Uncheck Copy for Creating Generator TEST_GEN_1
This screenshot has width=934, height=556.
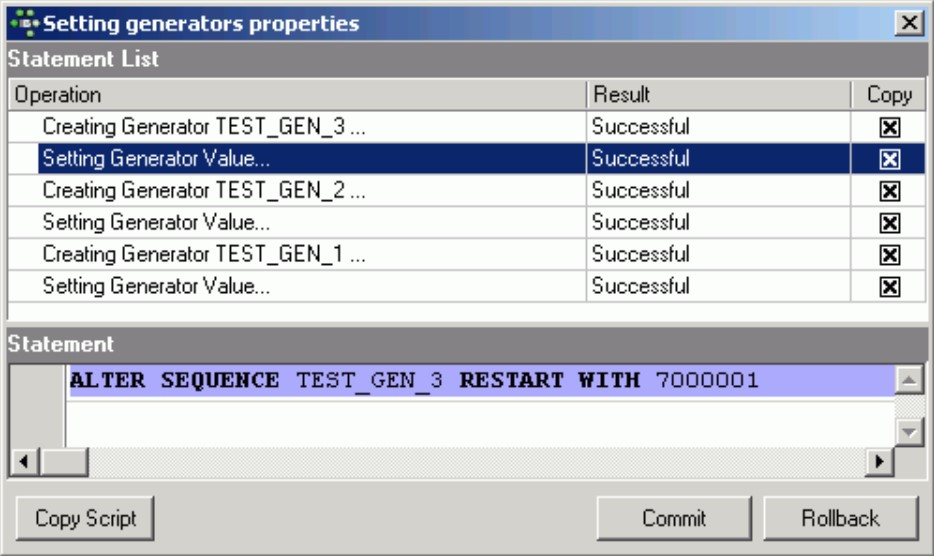coord(889,255)
